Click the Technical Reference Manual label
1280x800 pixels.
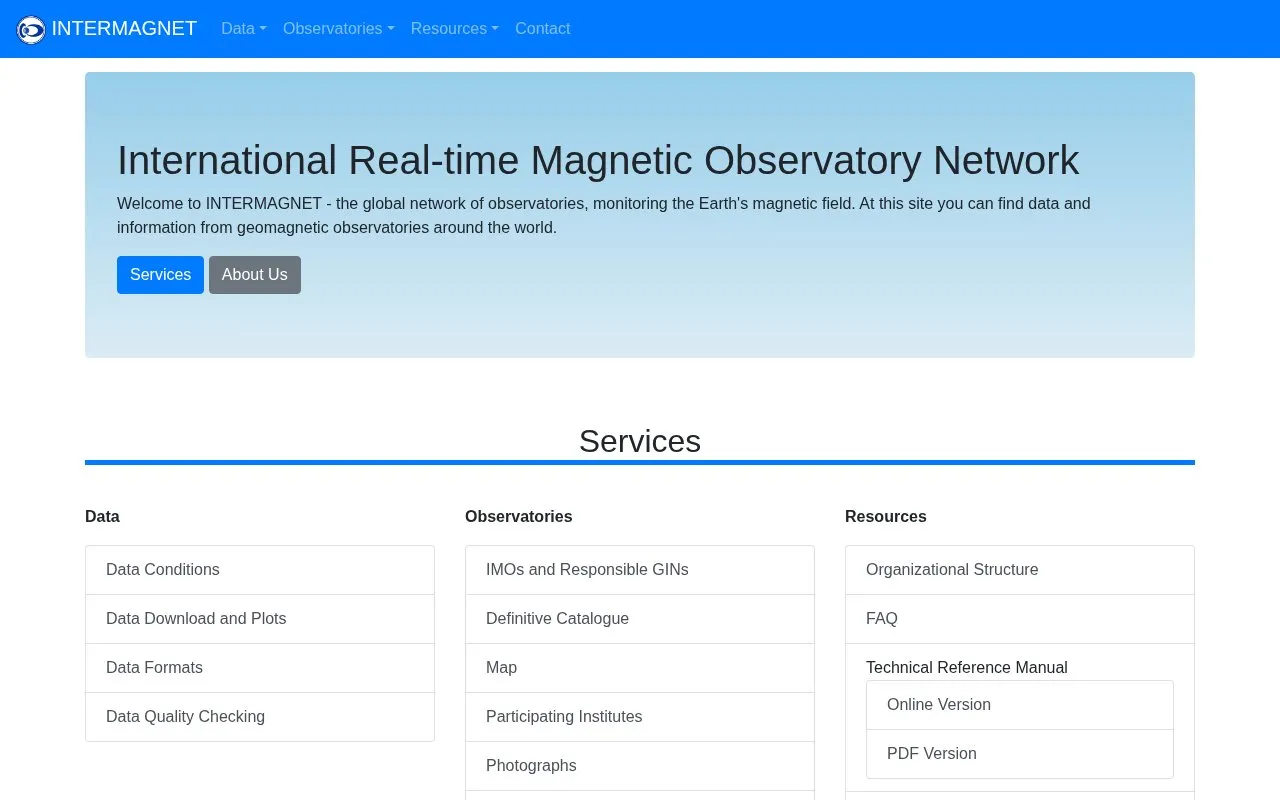(x=967, y=668)
